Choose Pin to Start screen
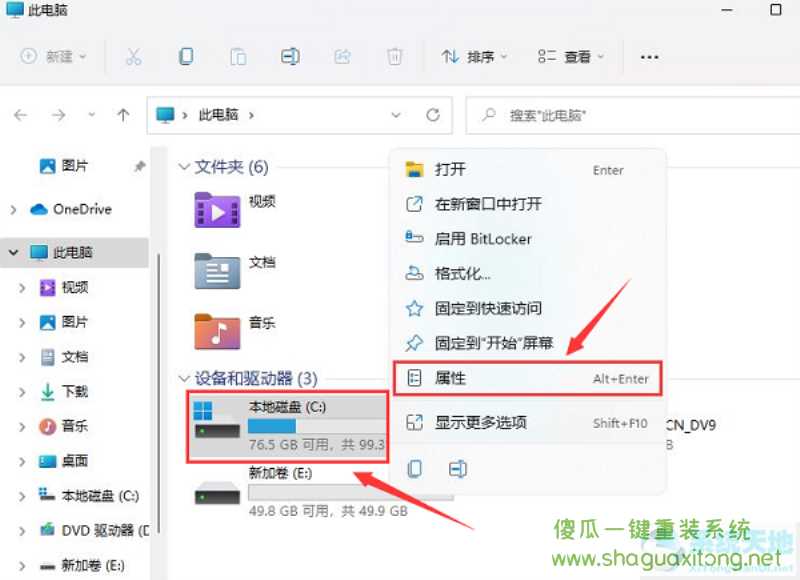Viewport: 800px width, 580px height. click(529, 343)
